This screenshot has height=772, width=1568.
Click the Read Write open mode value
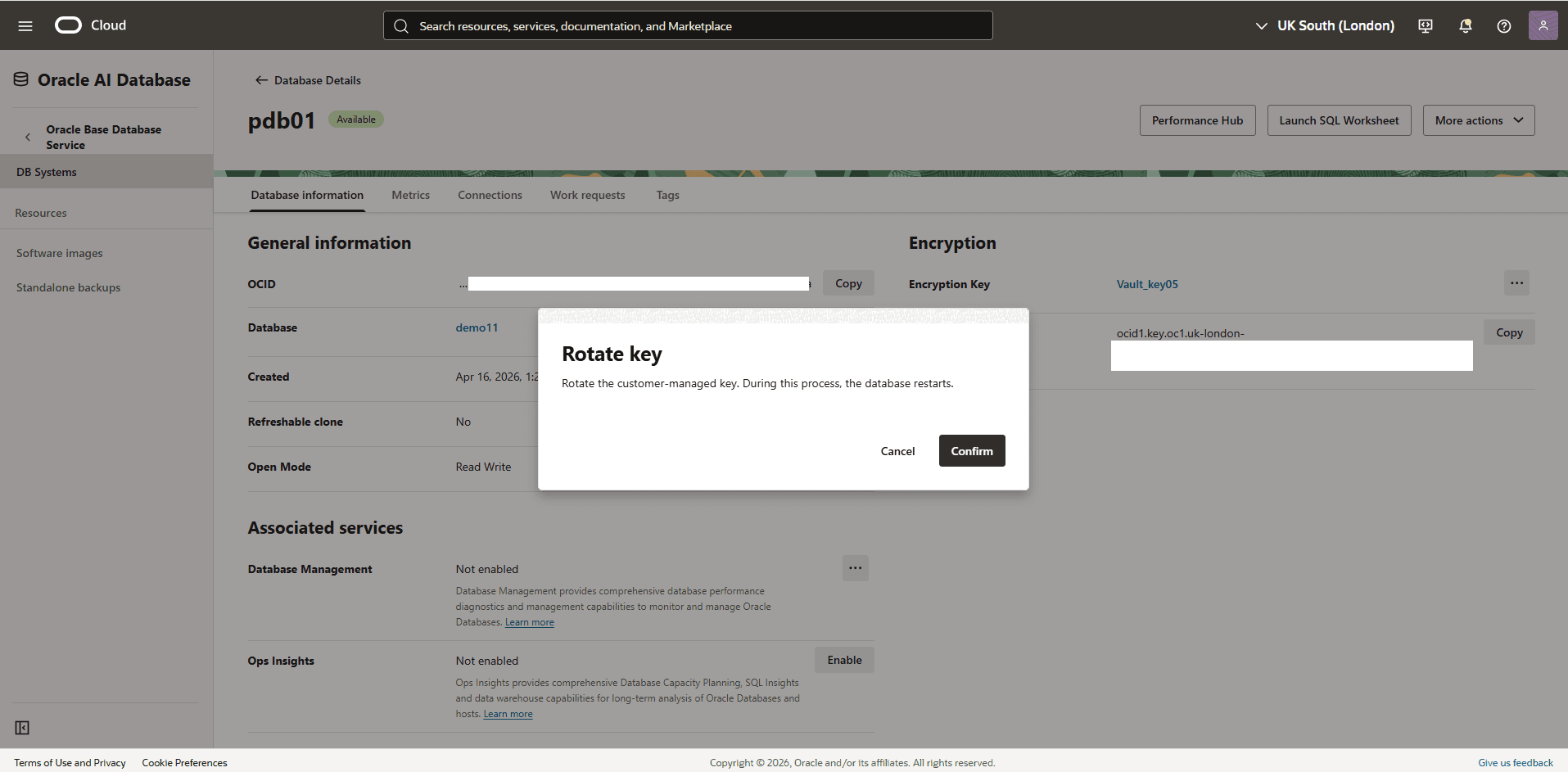pyautogui.click(x=483, y=467)
